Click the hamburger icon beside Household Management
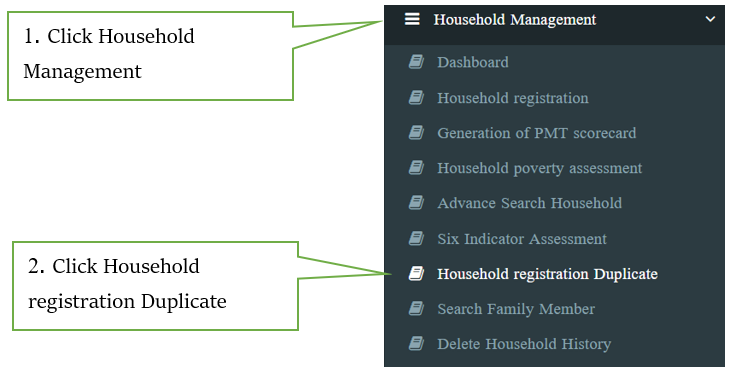Screen dimensions: 731x371 [x=412, y=19]
